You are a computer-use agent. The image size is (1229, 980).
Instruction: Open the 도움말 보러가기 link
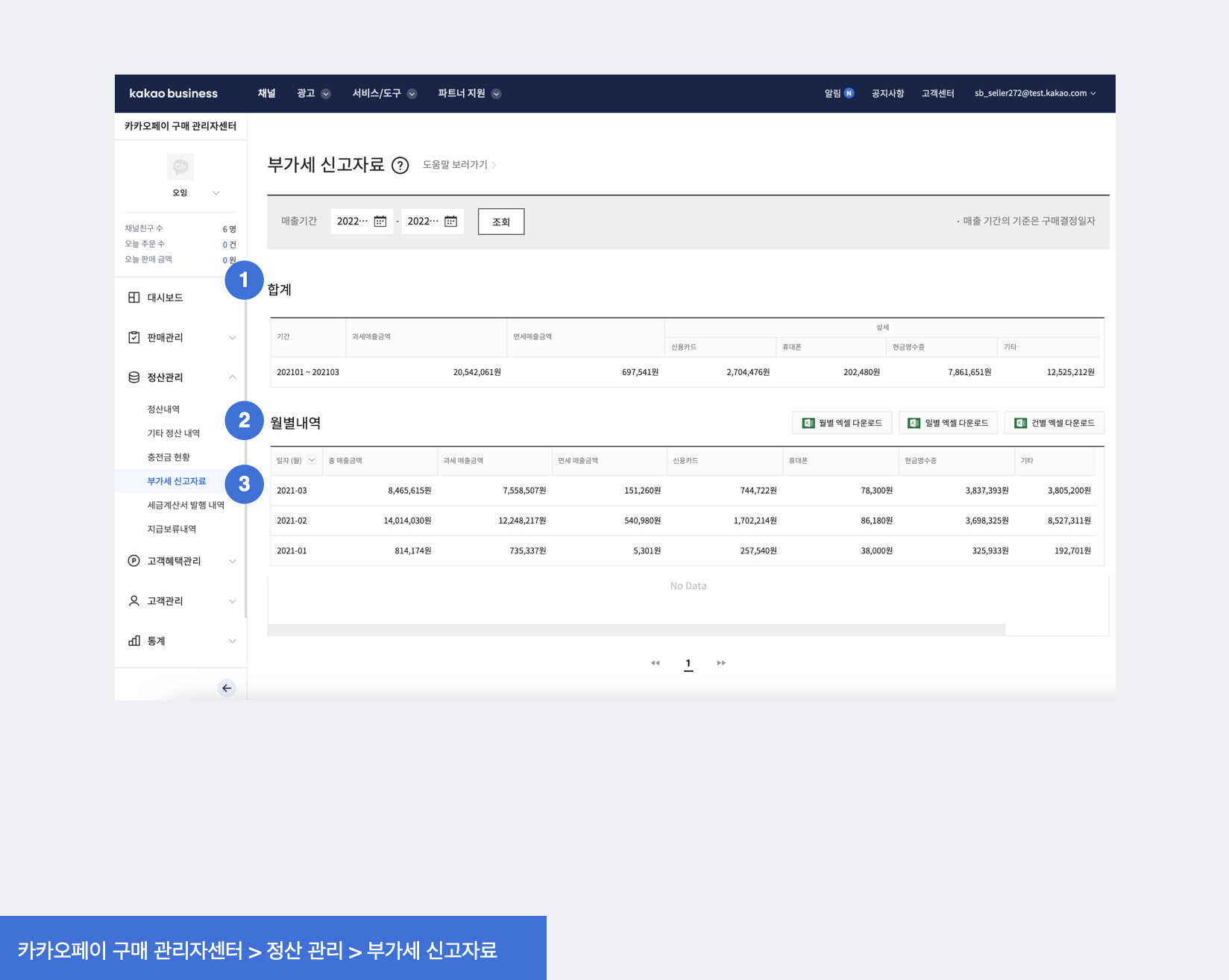(x=459, y=165)
